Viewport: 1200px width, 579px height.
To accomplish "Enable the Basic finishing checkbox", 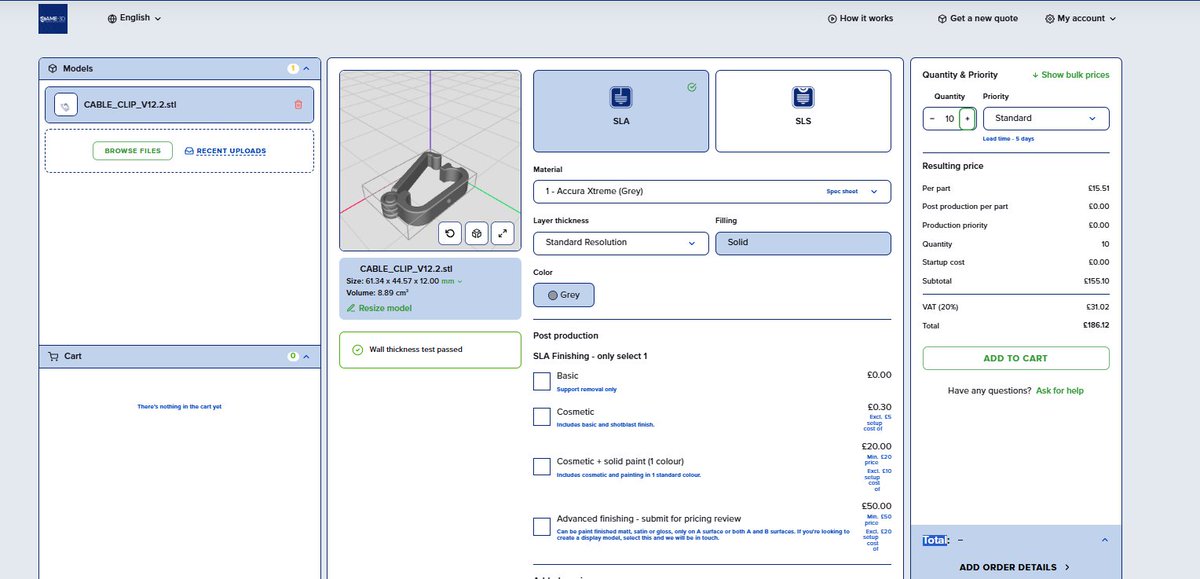I will (x=541, y=381).
